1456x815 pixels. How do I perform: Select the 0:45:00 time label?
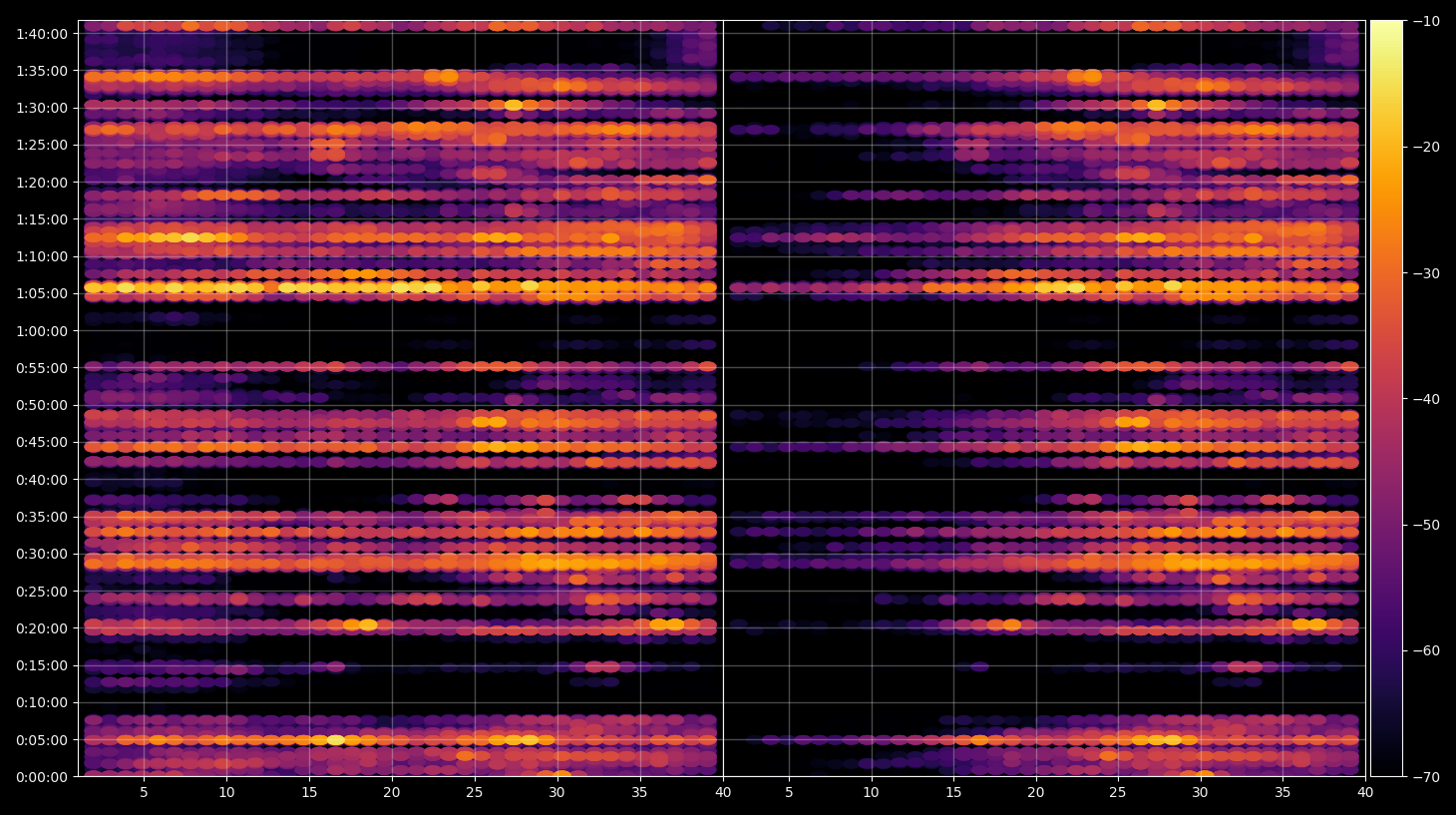42,442
